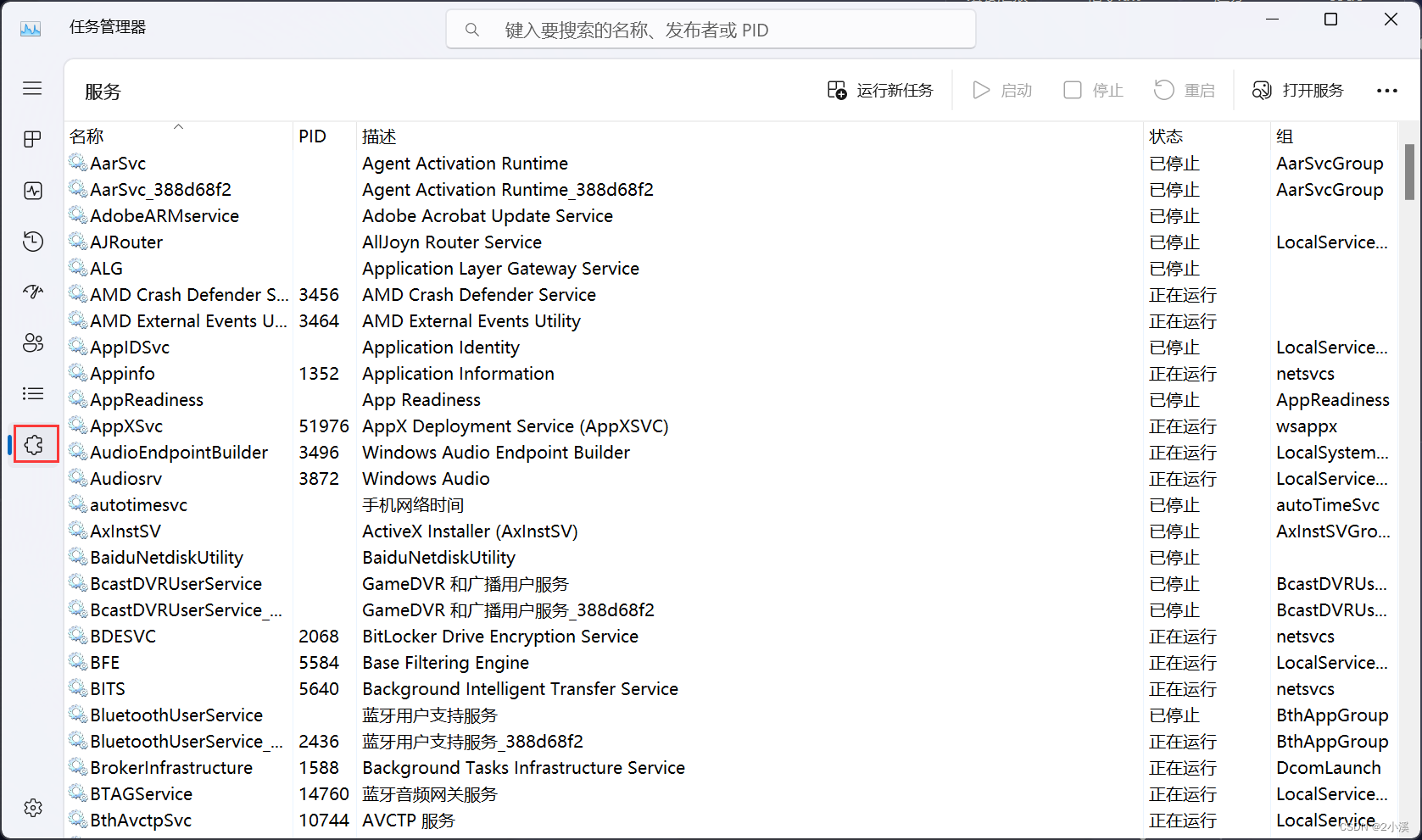Open Task Manager settings gear

(33, 808)
